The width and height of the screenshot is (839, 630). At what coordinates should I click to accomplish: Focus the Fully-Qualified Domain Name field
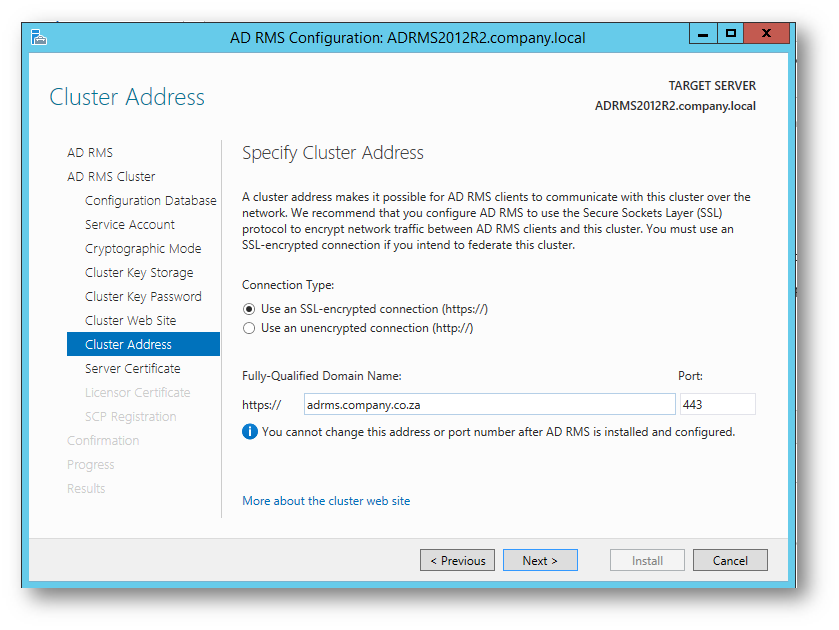(x=490, y=404)
